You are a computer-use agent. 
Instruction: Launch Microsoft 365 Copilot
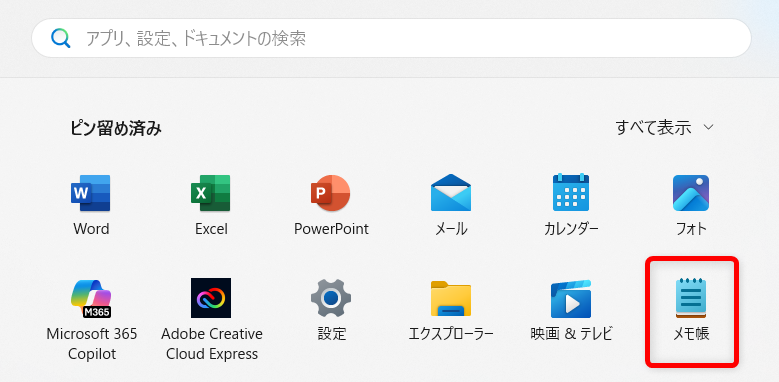click(x=91, y=298)
